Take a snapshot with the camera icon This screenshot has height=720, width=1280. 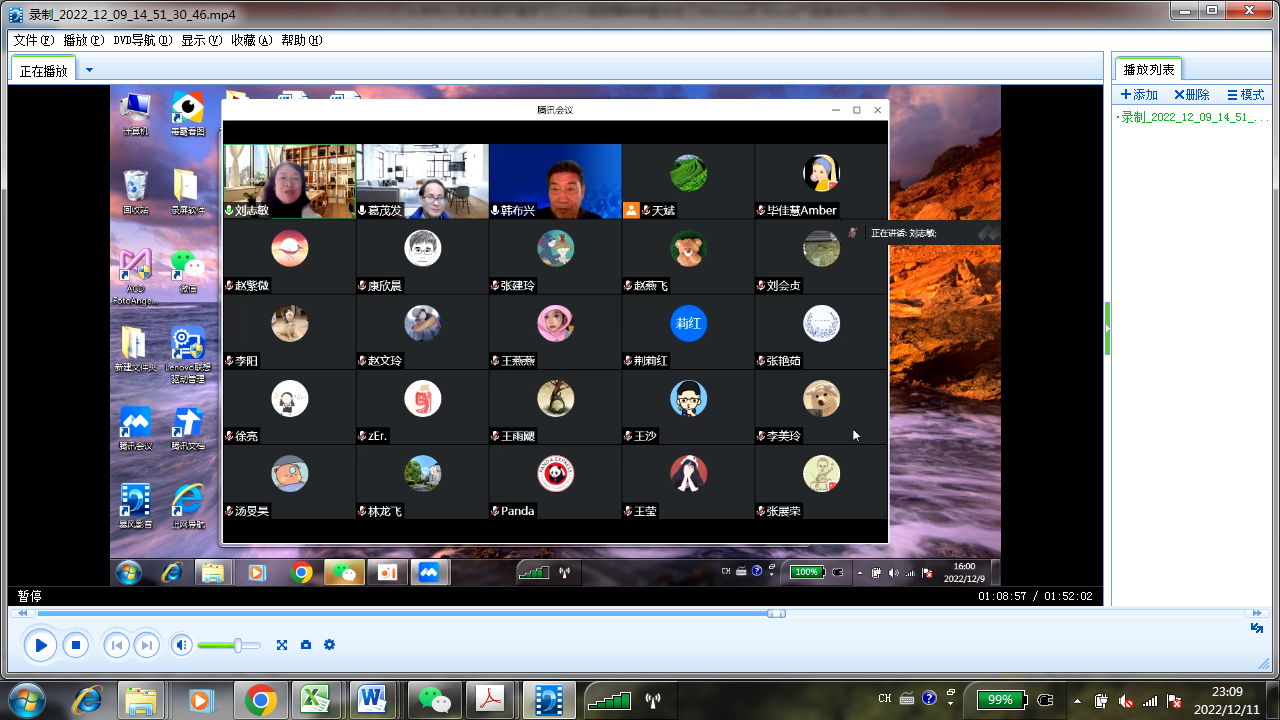click(306, 645)
